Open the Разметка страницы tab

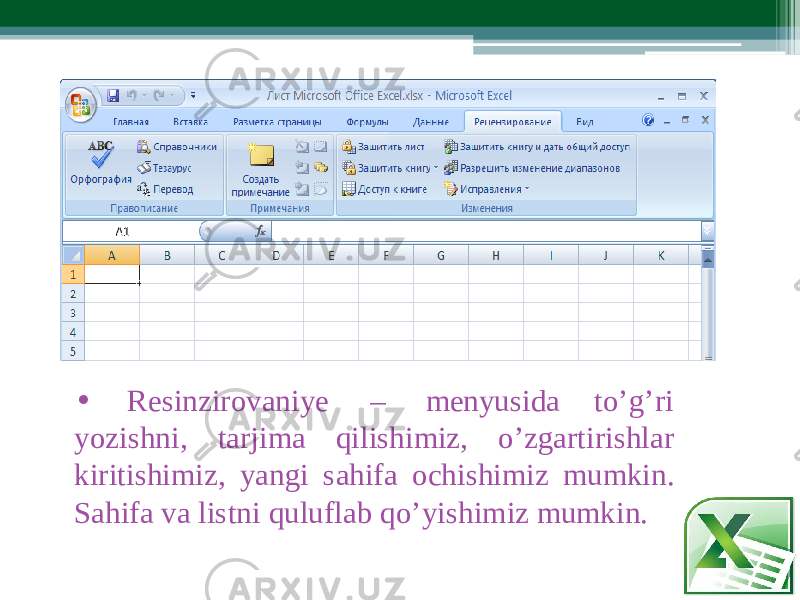[277, 122]
